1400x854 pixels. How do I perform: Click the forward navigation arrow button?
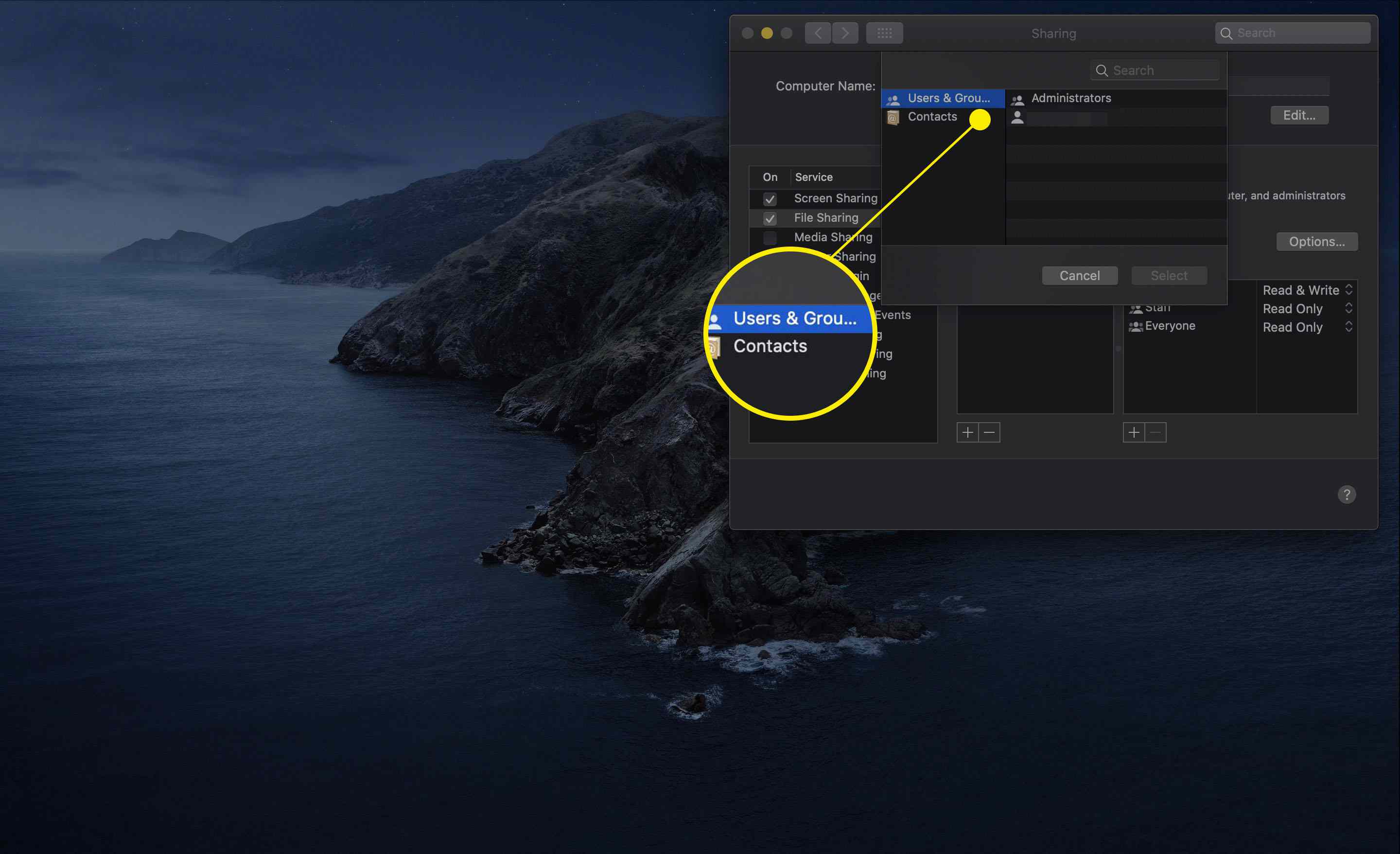(x=843, y=33)
